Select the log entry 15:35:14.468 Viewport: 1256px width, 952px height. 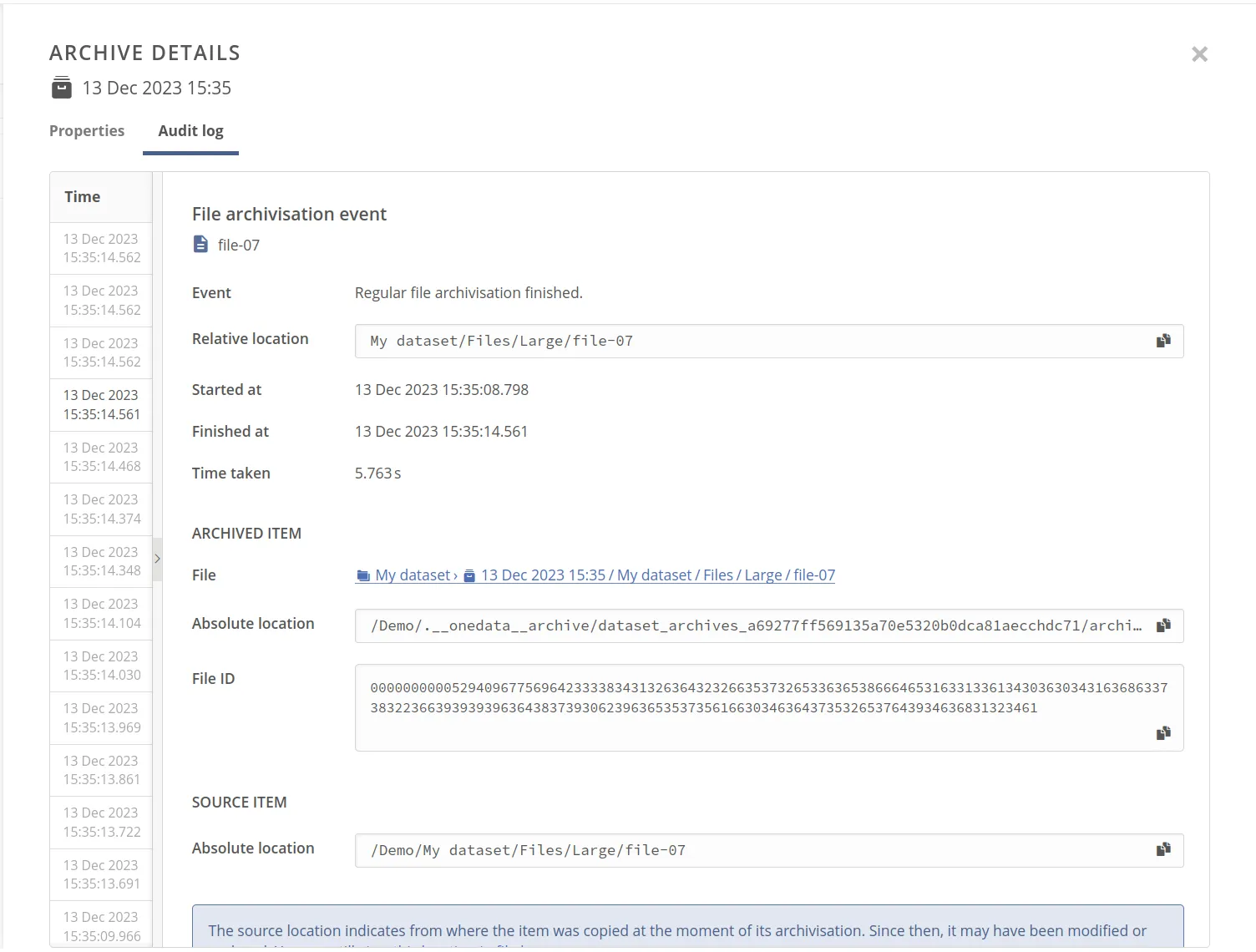(x=100, y=457)
